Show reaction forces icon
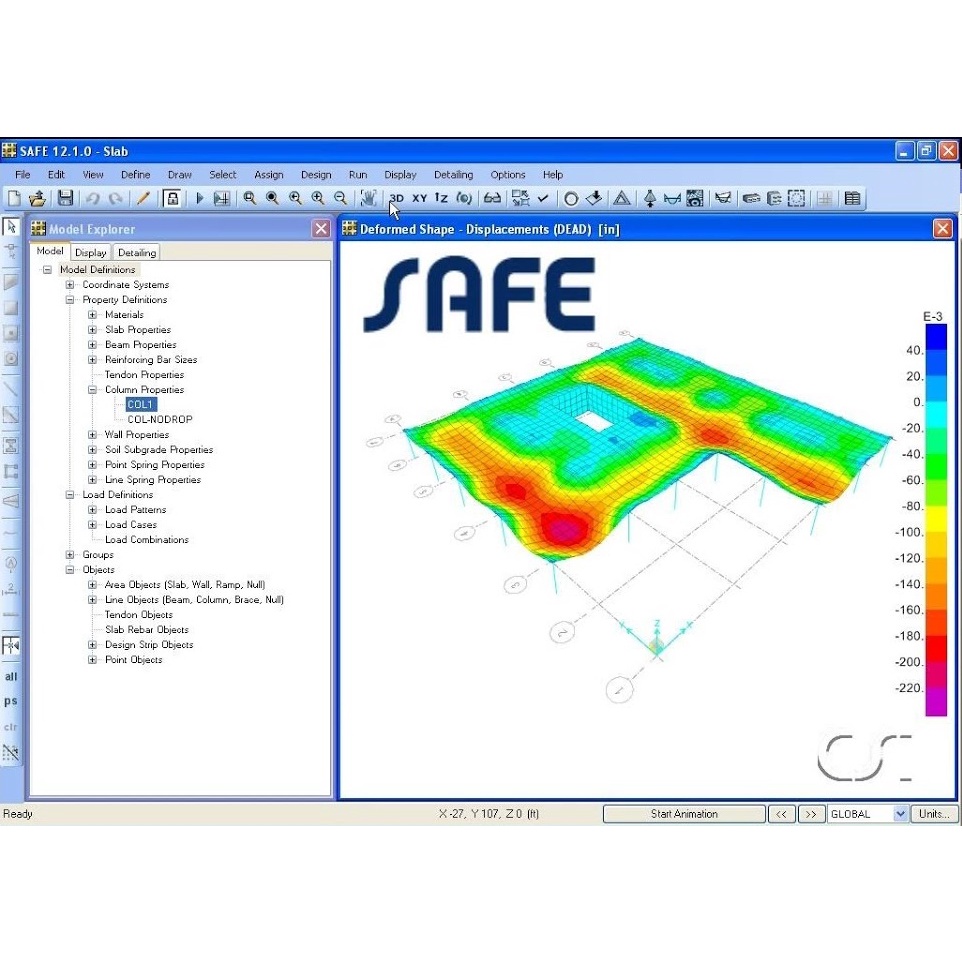This screenshot has height=962, width=962. point(650,198)
